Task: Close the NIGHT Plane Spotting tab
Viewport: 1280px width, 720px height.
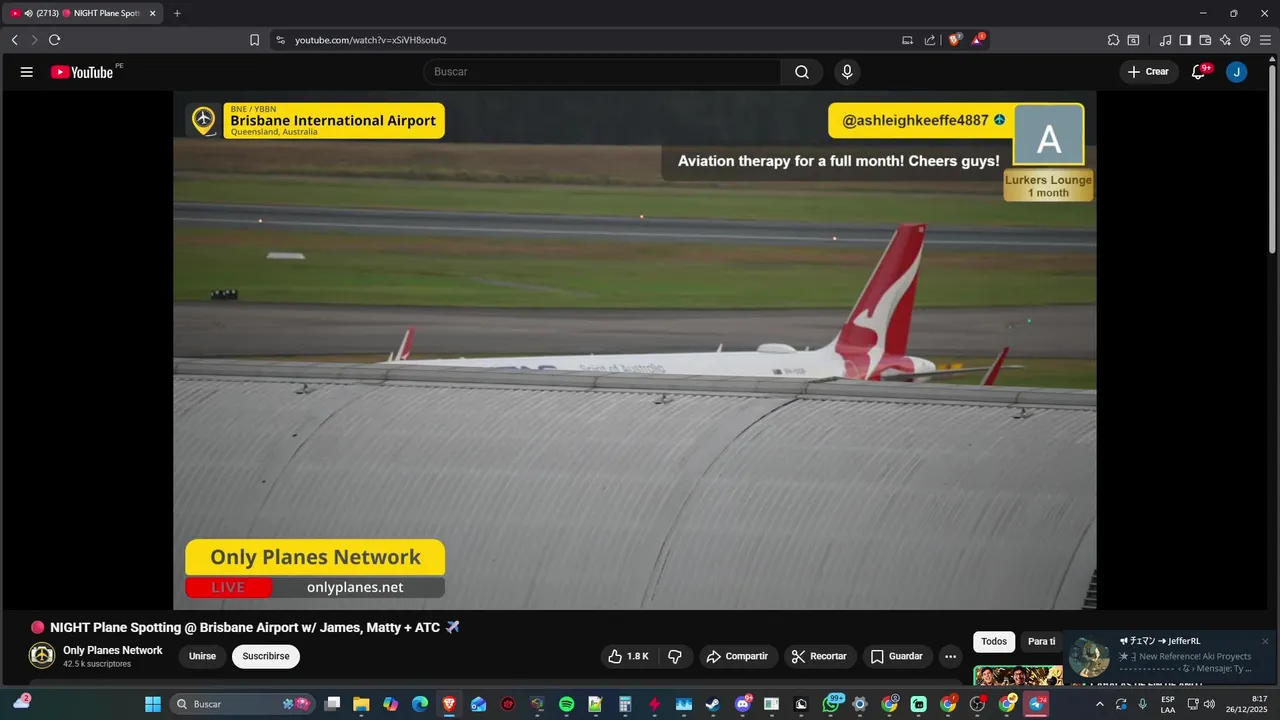Action: 153,13
